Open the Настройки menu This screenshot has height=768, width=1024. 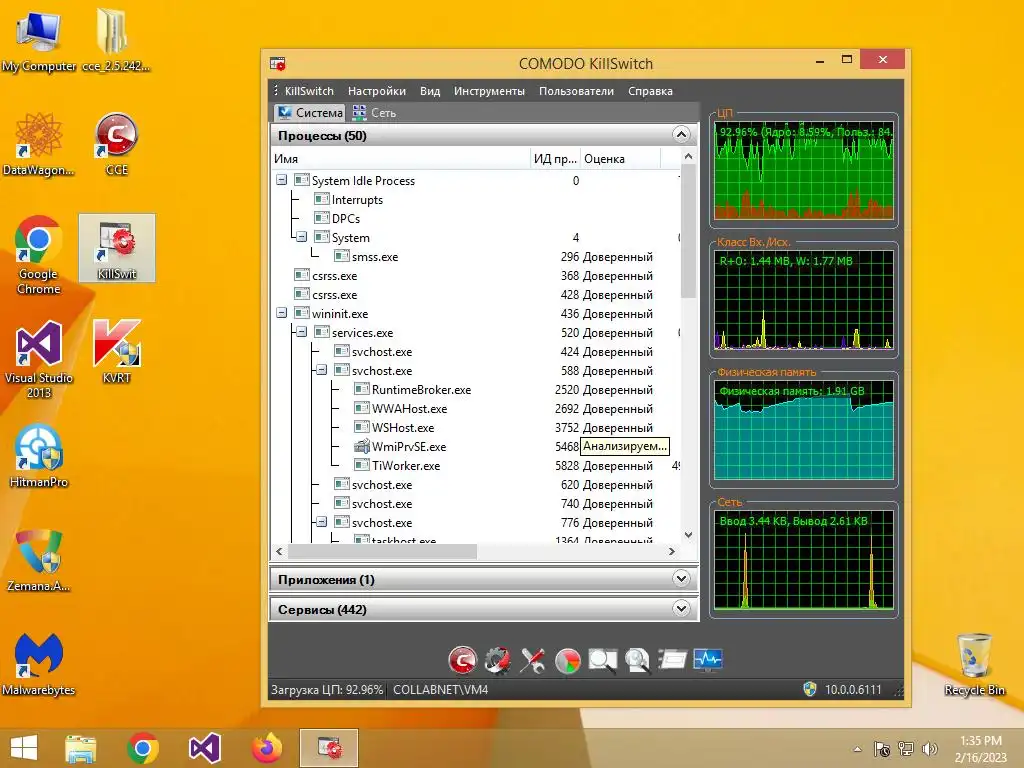[x=377, y=91]
